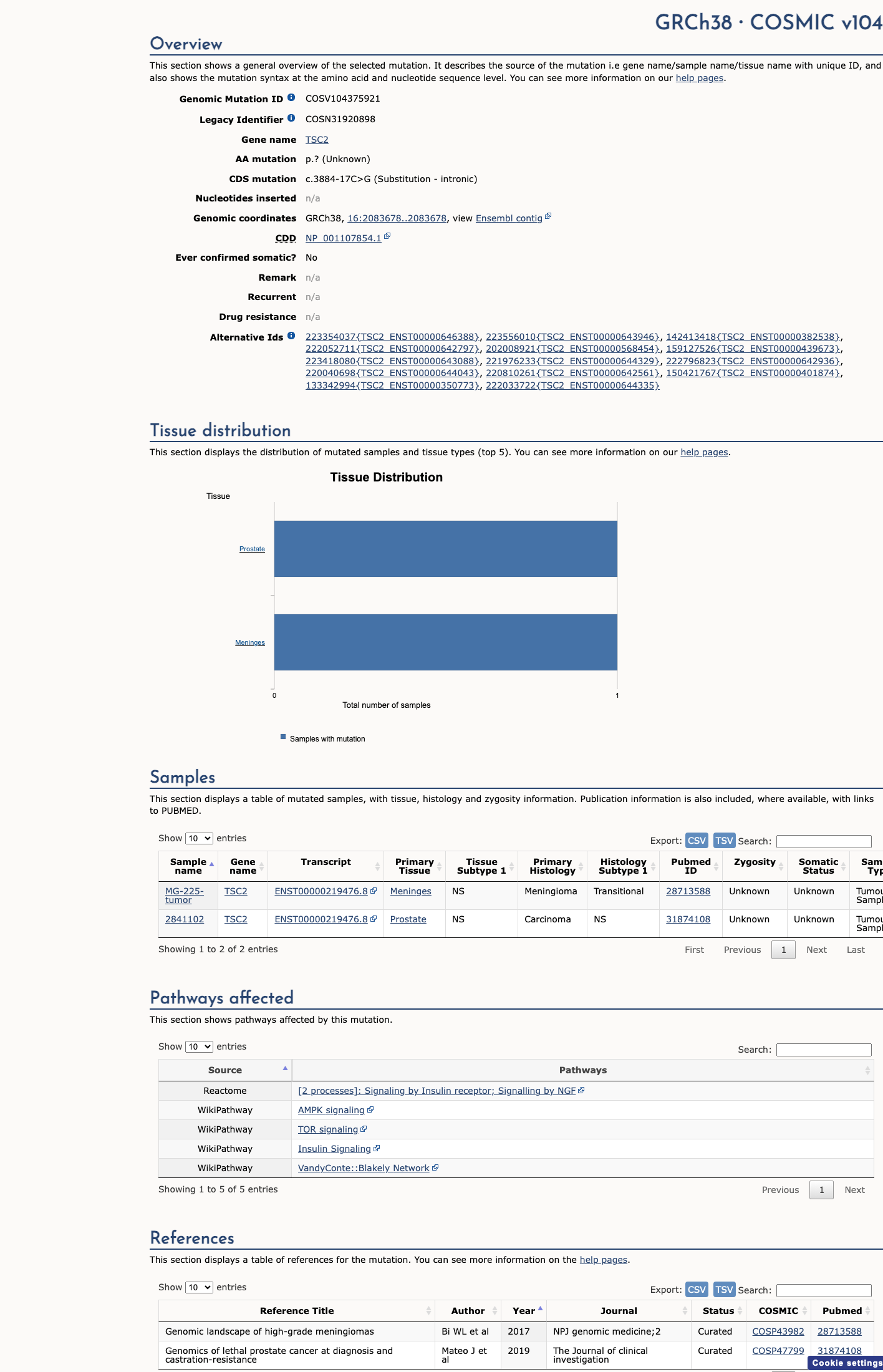The height and width of the screenshot is (1372, 883).
Task: Open Prostate tissue label link in chart
Action: pos(252,549)
